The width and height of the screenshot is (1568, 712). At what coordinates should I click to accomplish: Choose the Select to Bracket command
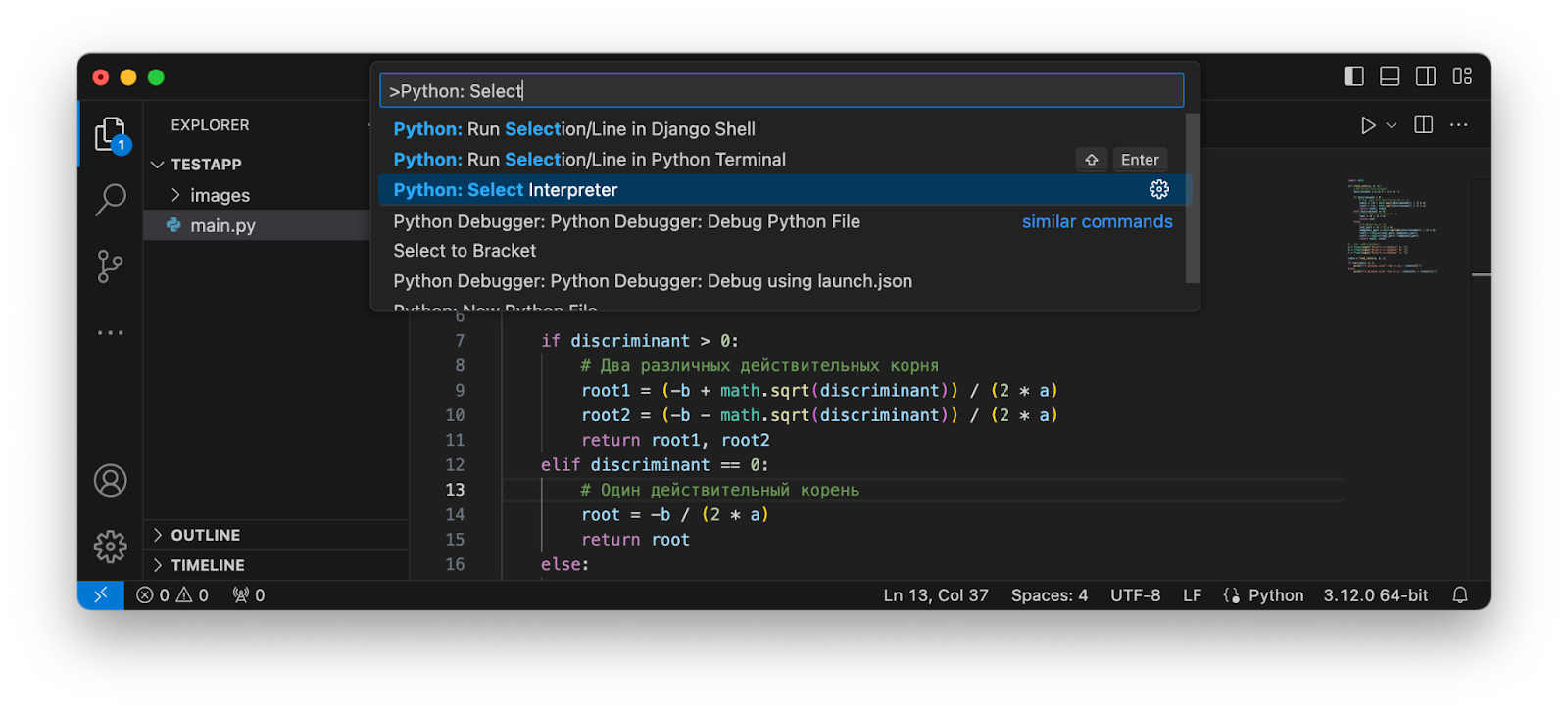tap(782, 251)
